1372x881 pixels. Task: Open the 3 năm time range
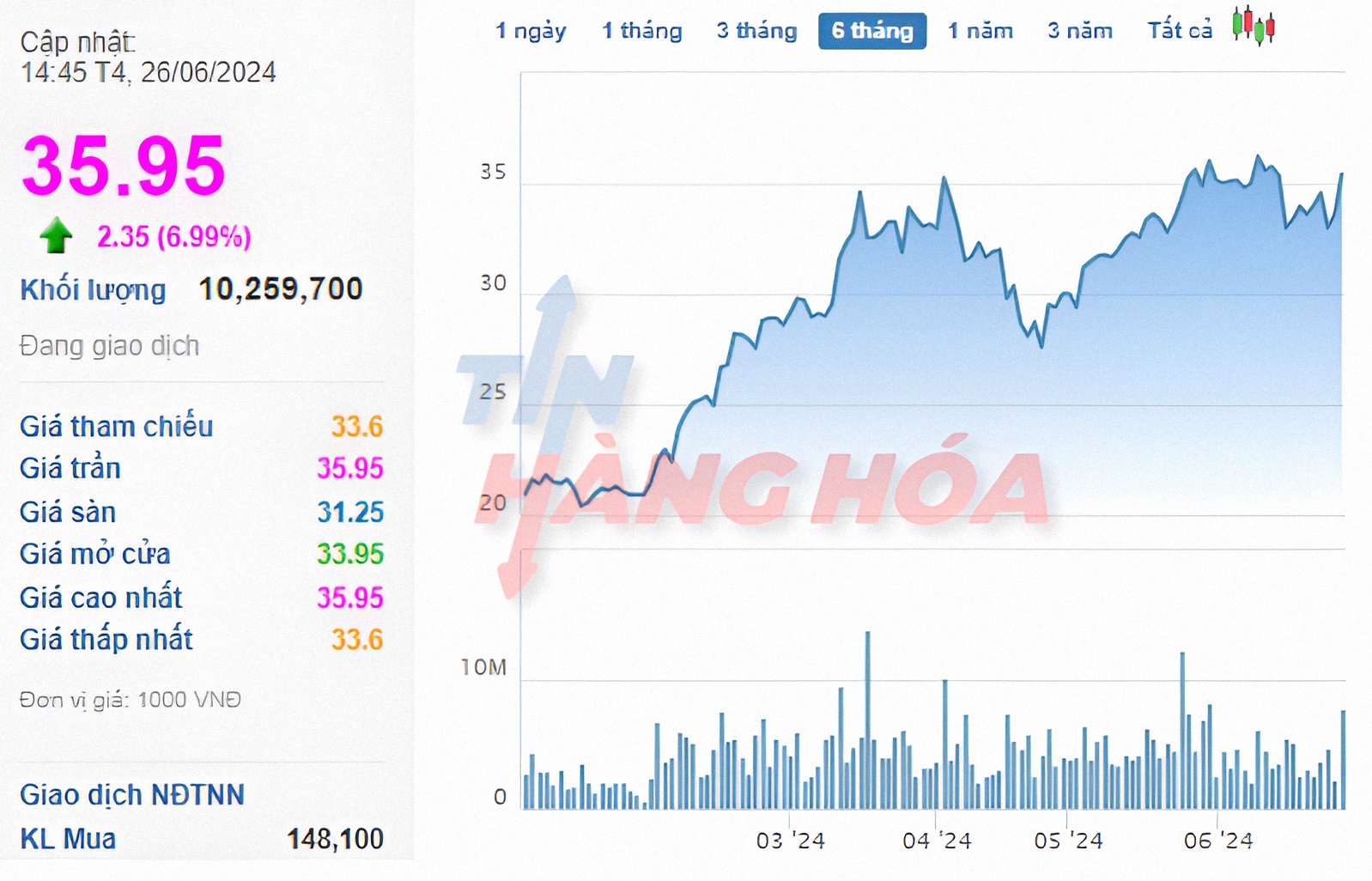coord(1079,31)
